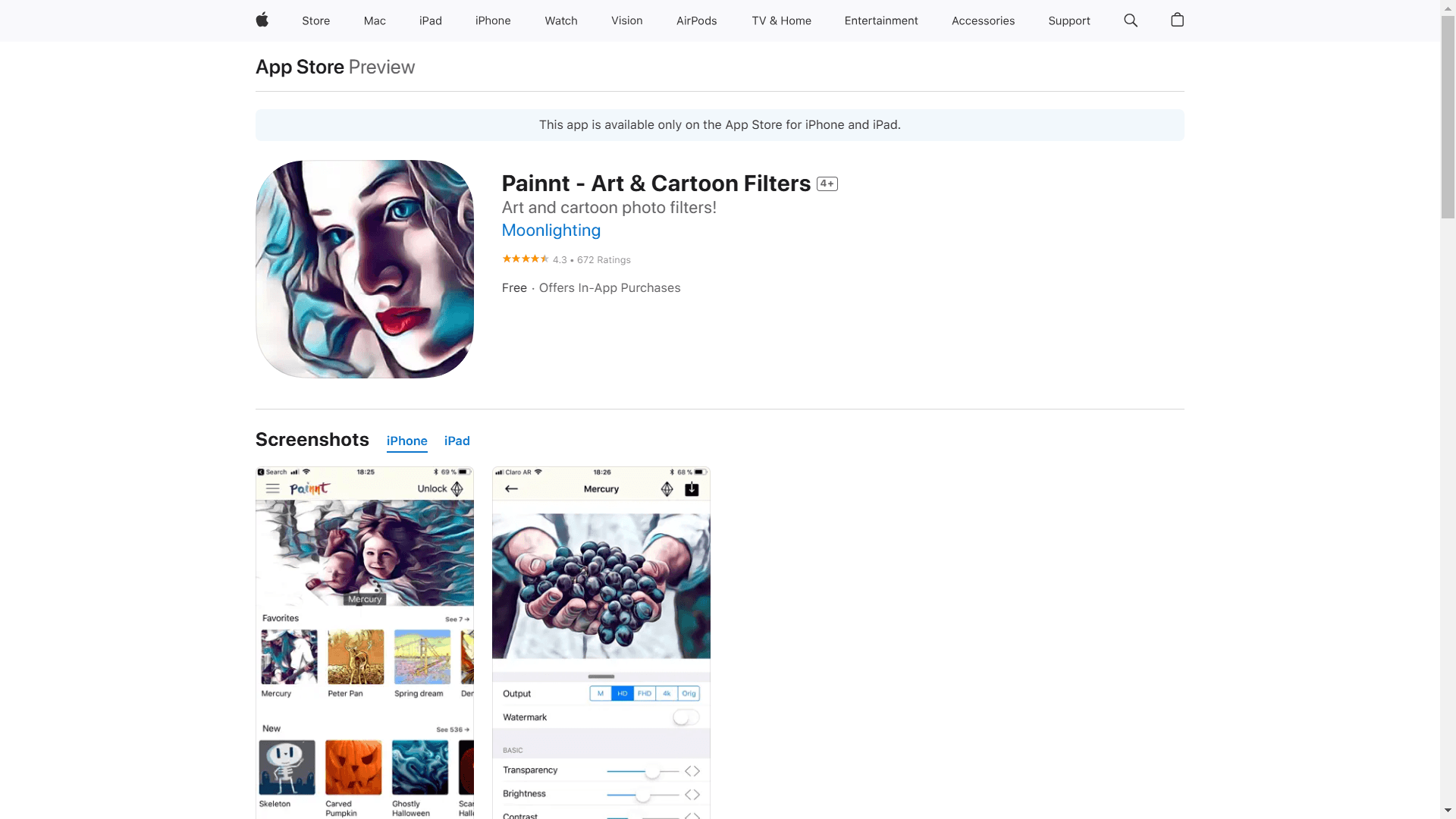Open the shopping bag
1456x819 pixels.
(1176, 20)
